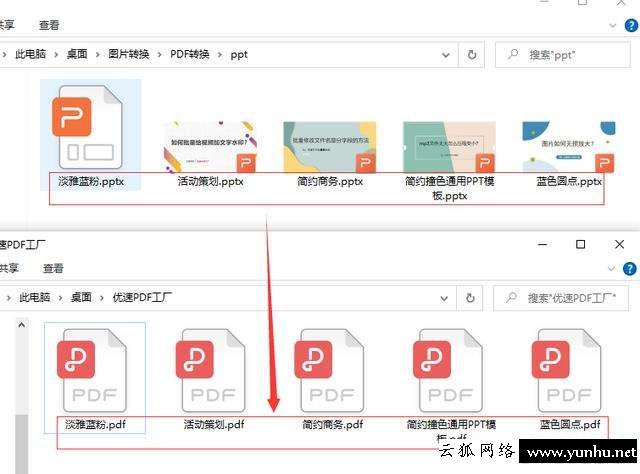
Task: Click the 简约商务.pdf file name
Action: coord(332,425)
